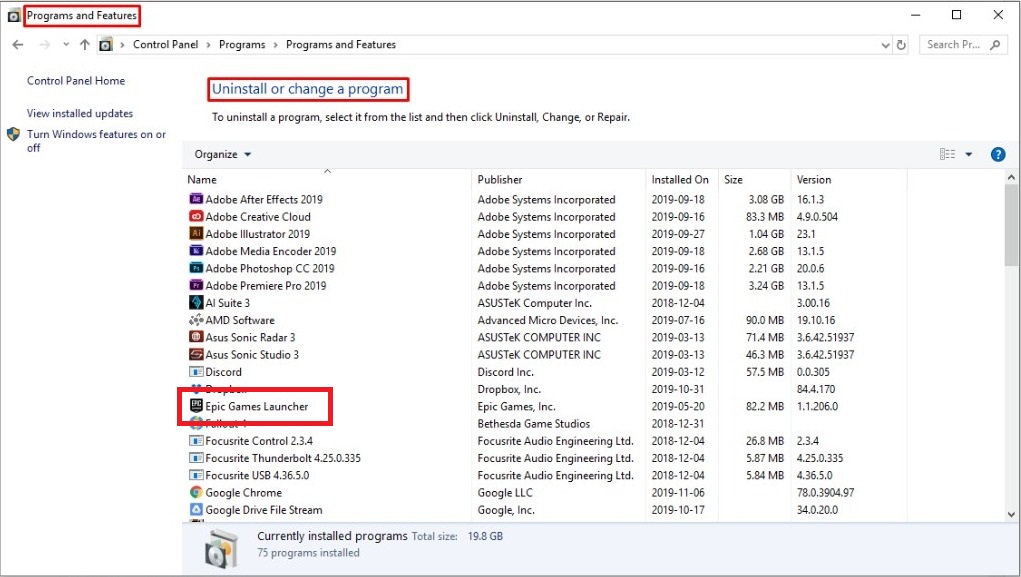
Task: Expand the address bar history dropdown
Action: 885,45
